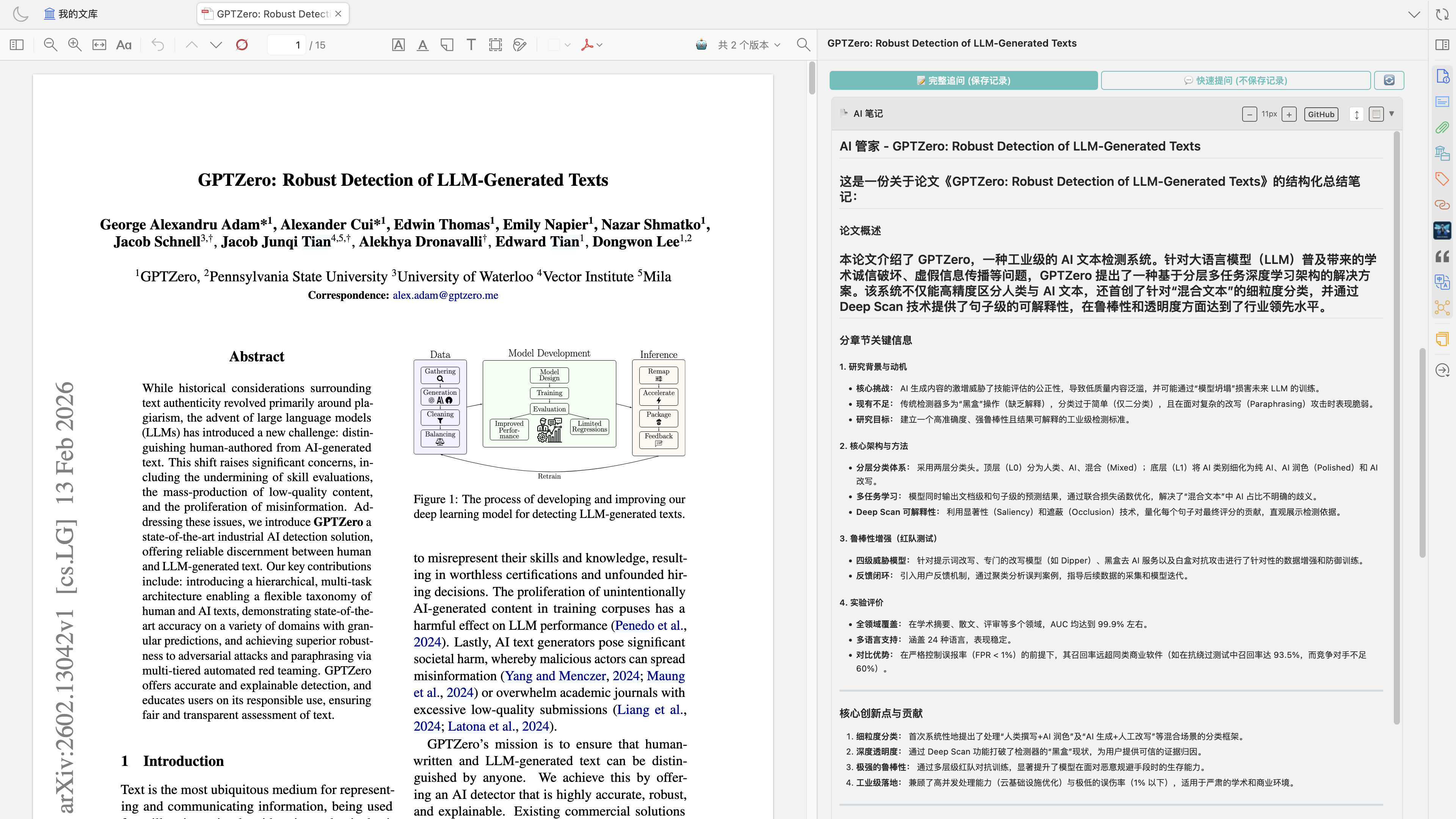Open alex.adam@gptzero.me correspondence link
The height and width of the screenshot is (819, 1456).
tap(446, 295)
